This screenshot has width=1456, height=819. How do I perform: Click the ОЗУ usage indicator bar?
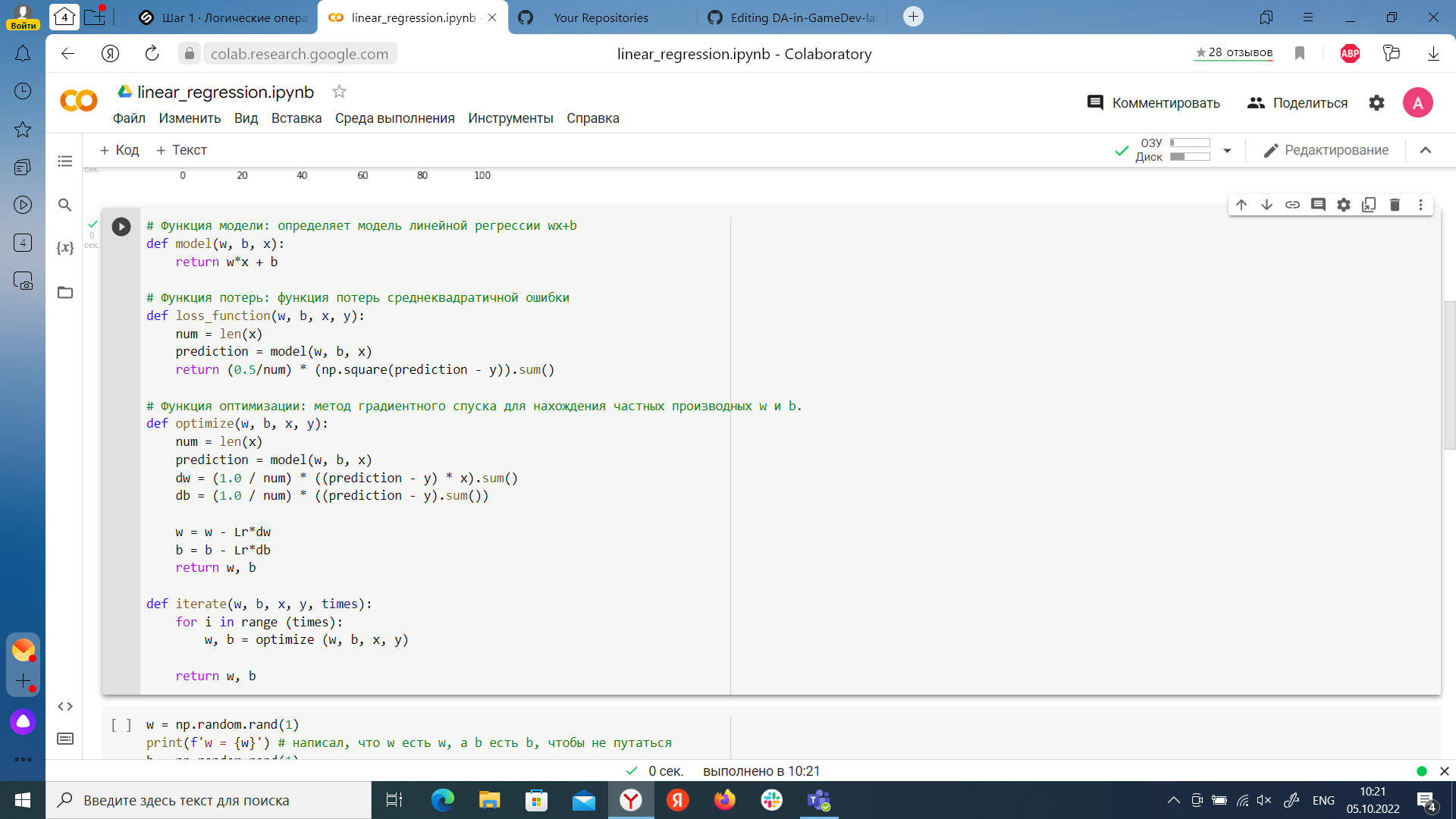pos(1191,143)
